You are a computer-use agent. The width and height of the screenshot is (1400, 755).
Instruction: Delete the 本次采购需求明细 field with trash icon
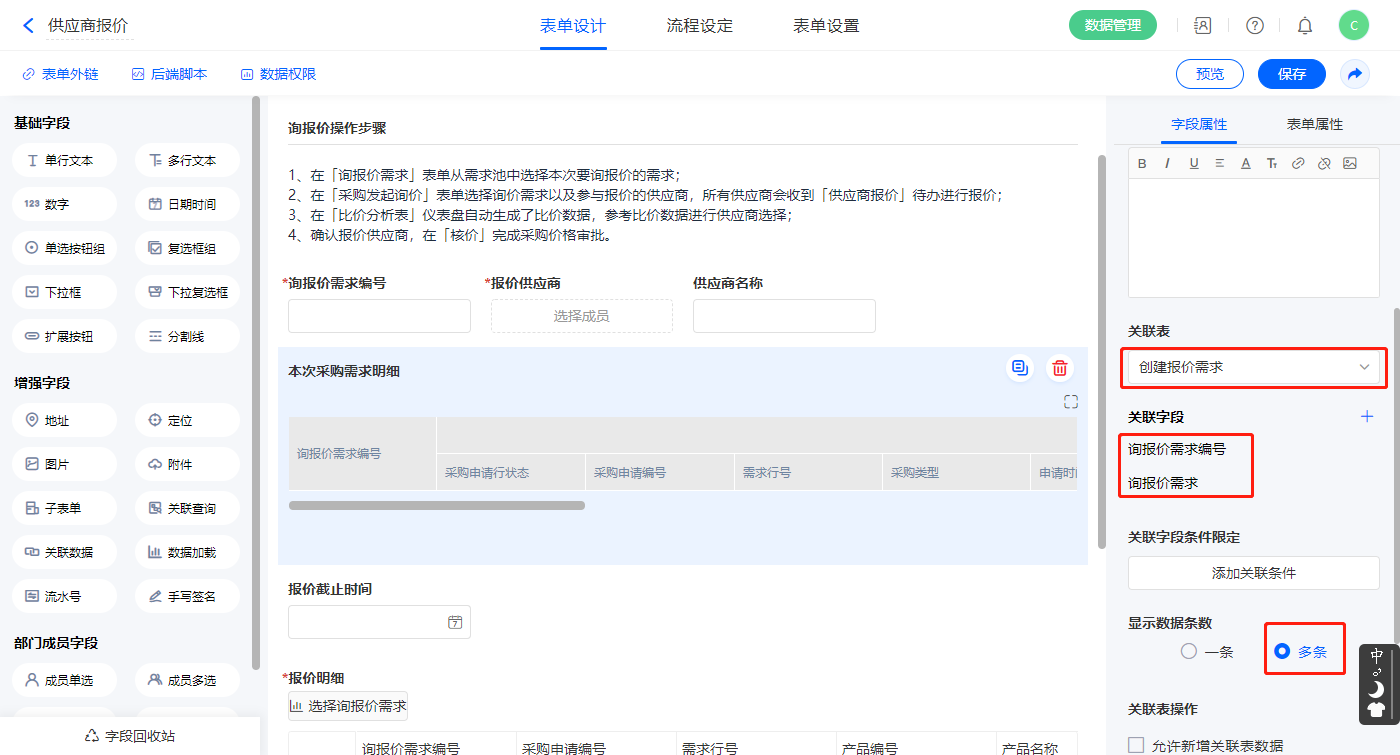pos(1059,368)
